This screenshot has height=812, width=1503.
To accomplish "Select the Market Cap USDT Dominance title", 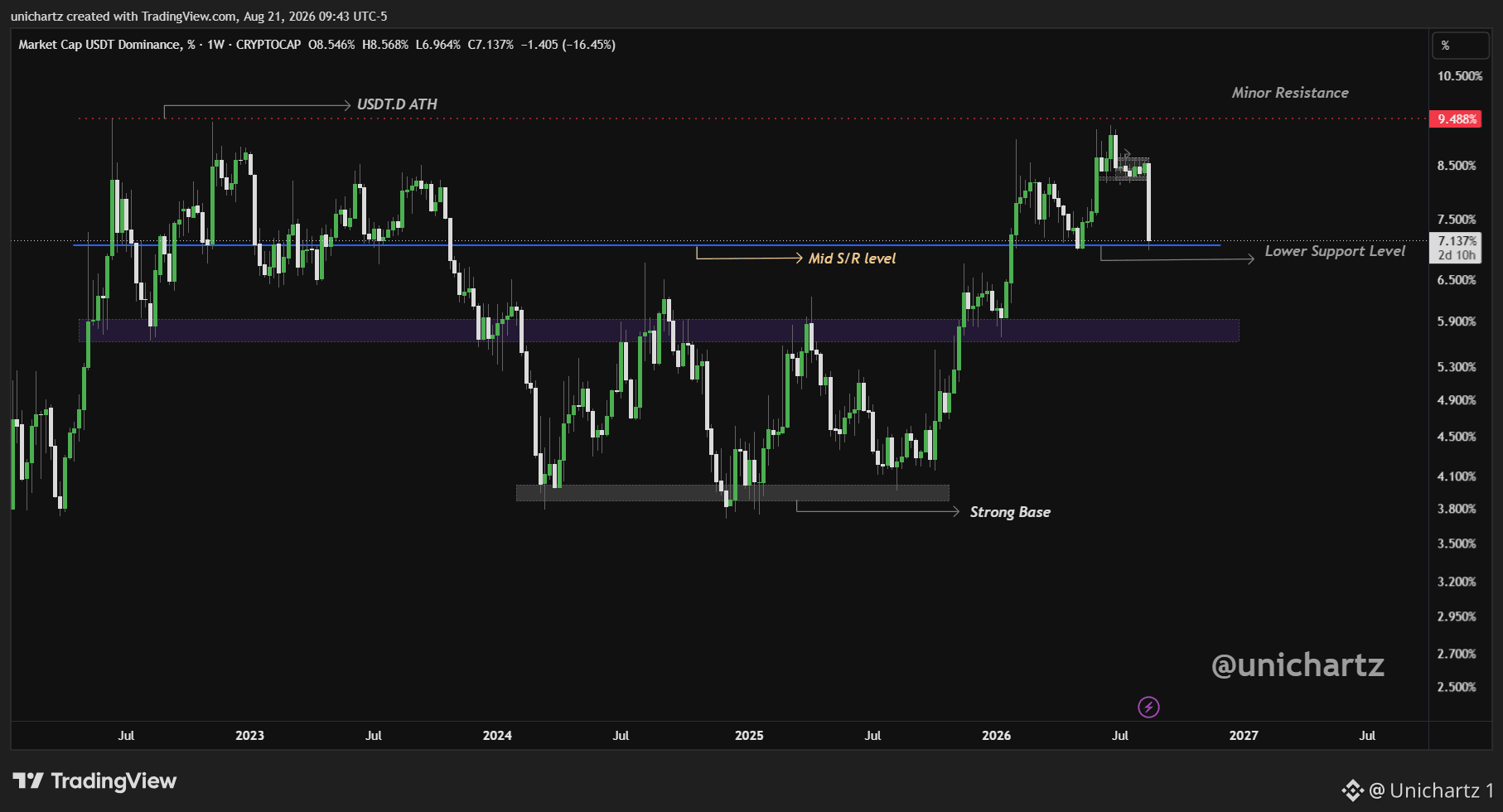I will (107, 45).
